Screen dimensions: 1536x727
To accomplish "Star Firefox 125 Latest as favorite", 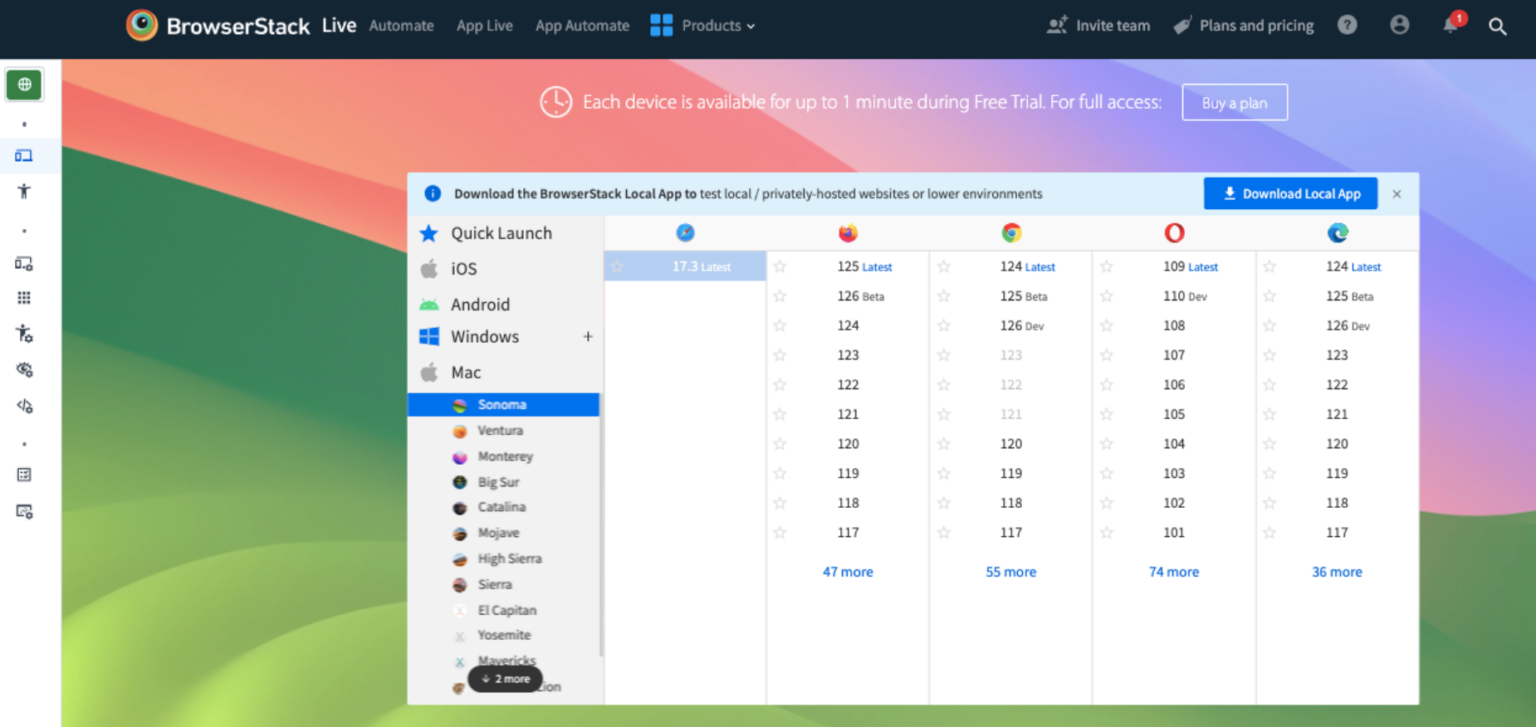I will (780, 267).
